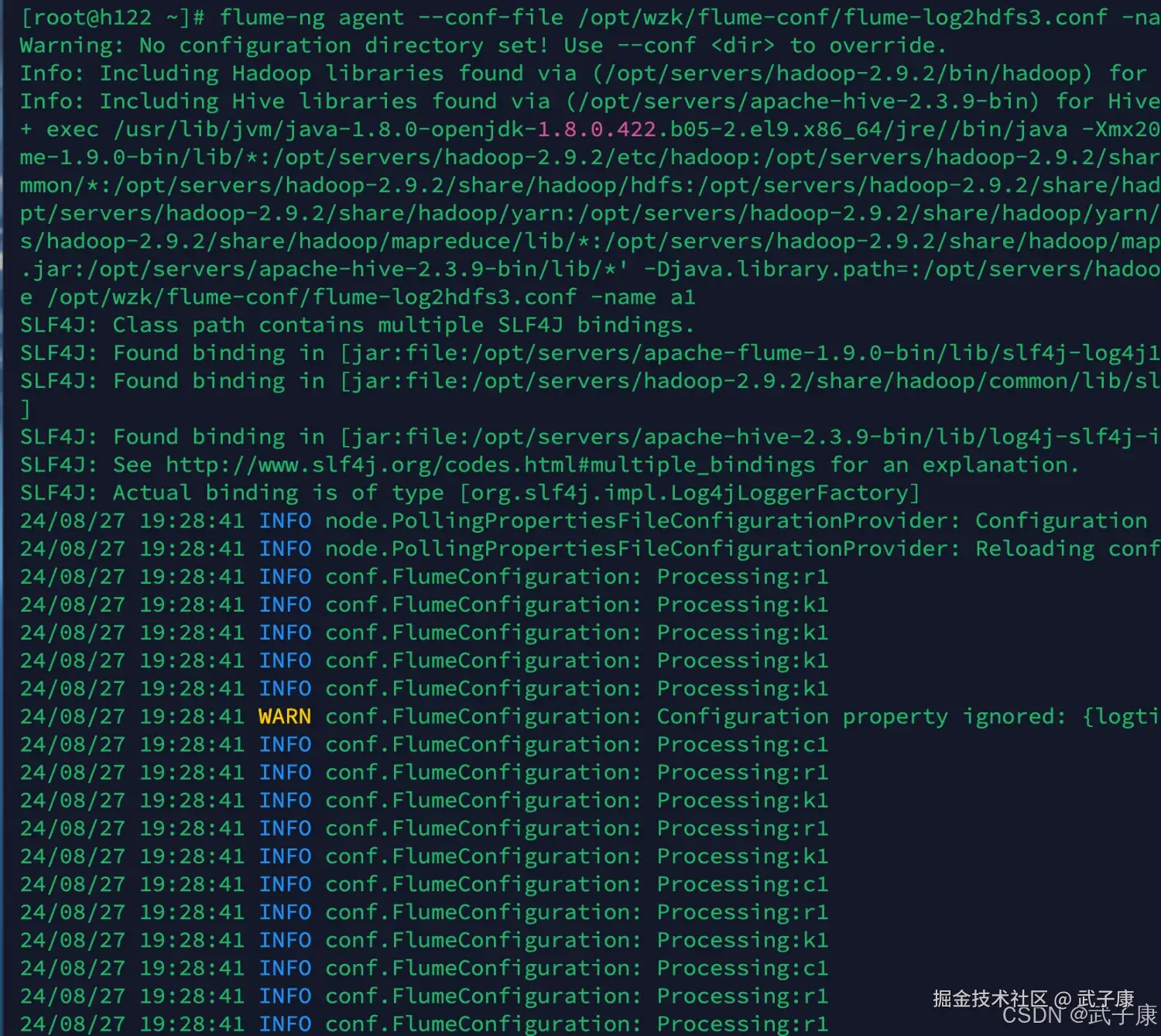
Task: Click the lone ']' bracket line
Action: (26, 409)
